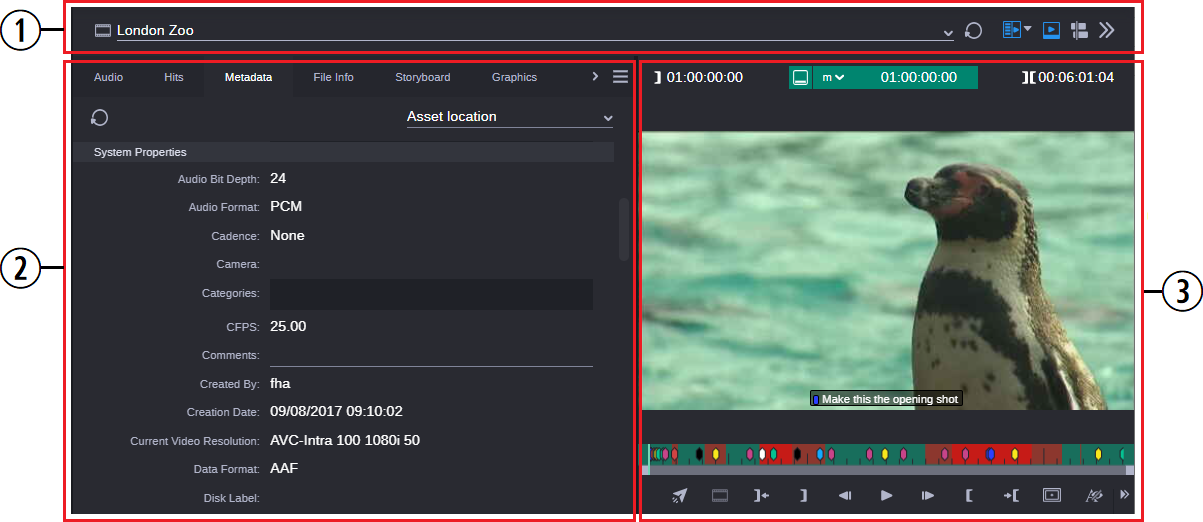Toggle the green monitor display button
Viewport: 1203px width, 522px height.
pos(801,78)
